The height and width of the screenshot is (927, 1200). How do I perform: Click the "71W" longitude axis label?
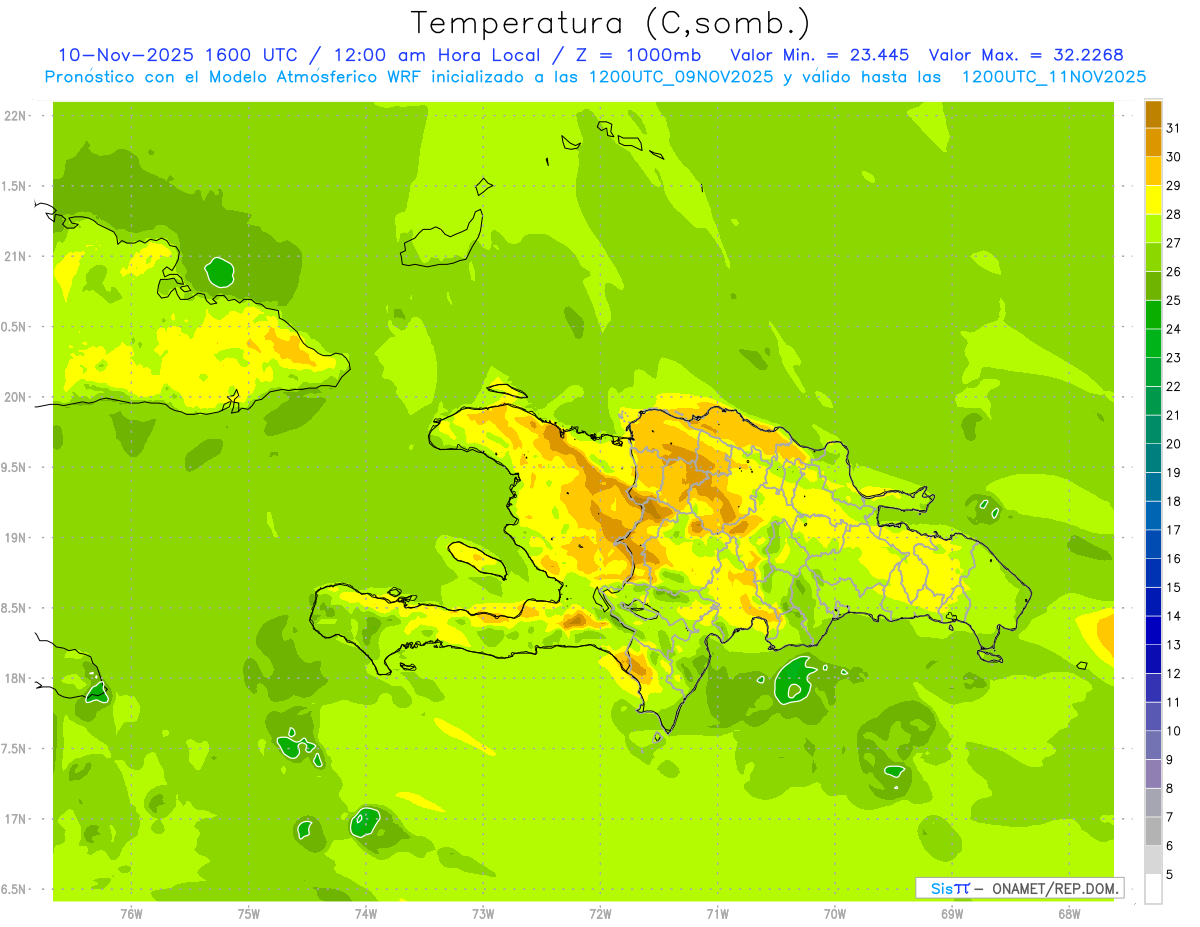[717, 913]
